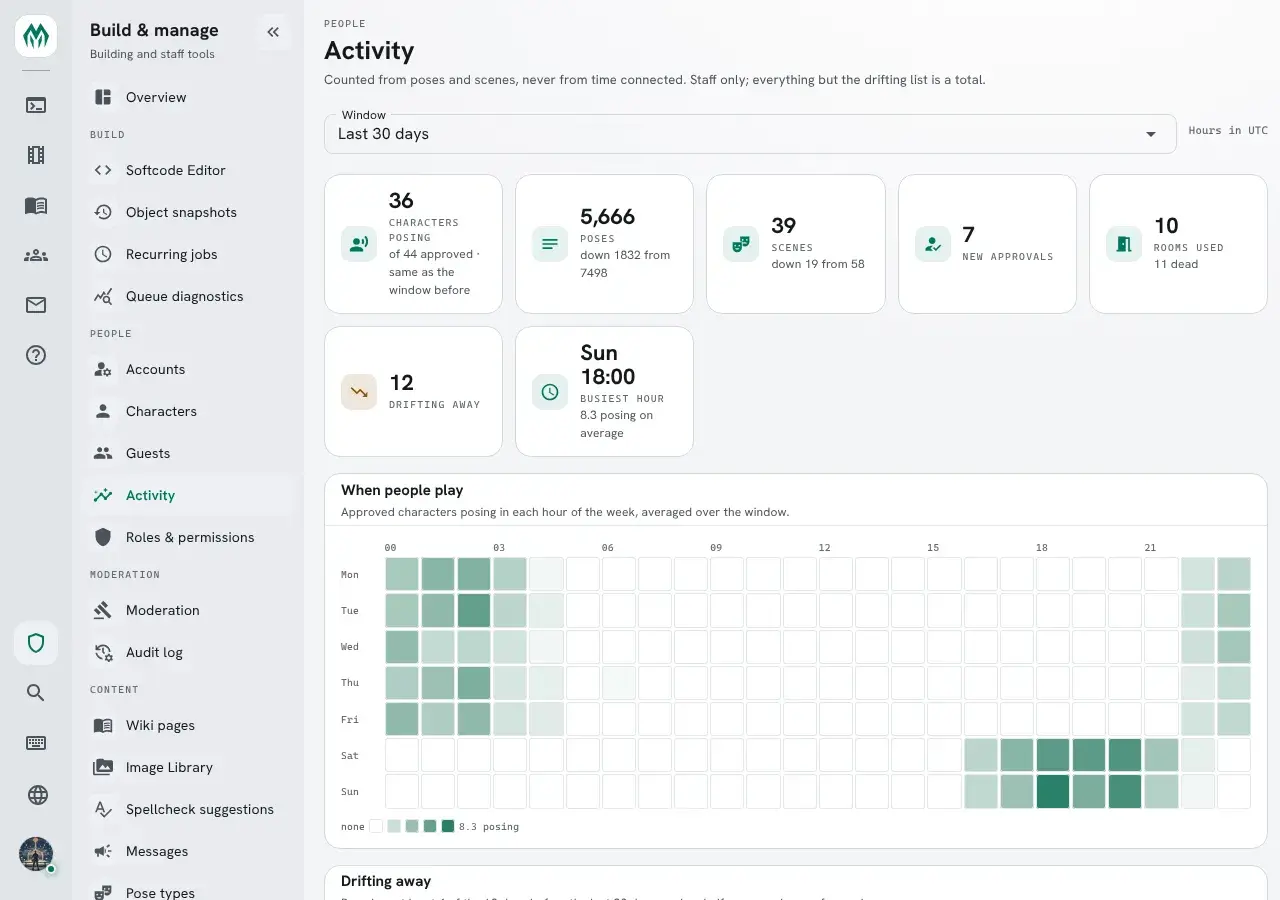The image size is (1280, 900).
Task: Click the Drifting away card showing 12
Action: click(413, 391)
